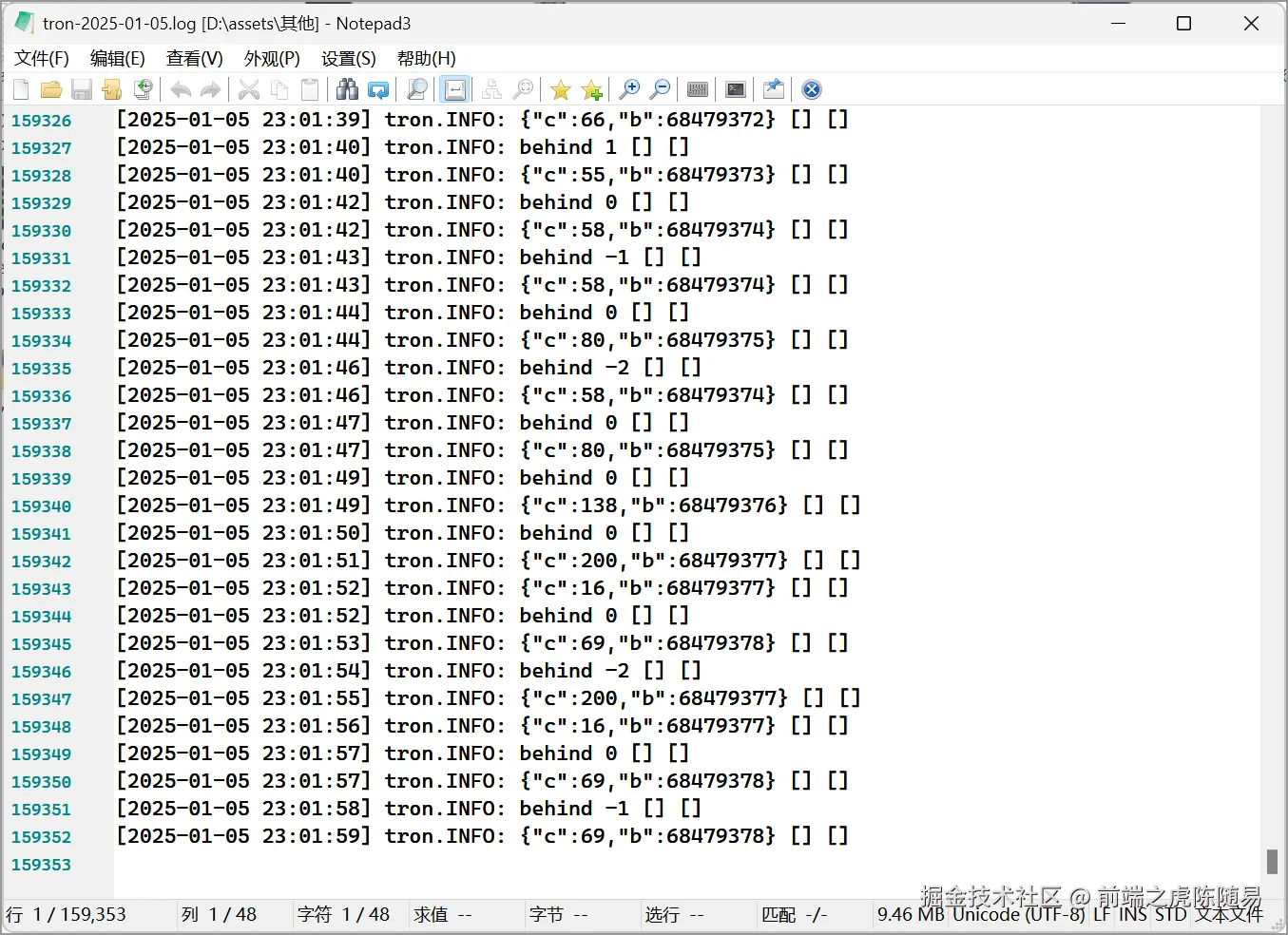Click the 23:01:40 "c":55 log line
The height and width of the screenshot is (935, 1288).
(482, 175)
